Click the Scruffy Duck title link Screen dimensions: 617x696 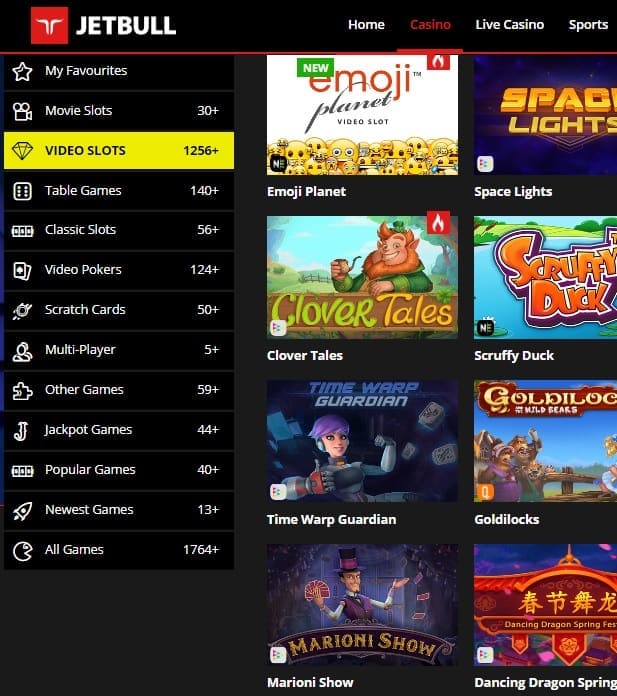[514, 356]
